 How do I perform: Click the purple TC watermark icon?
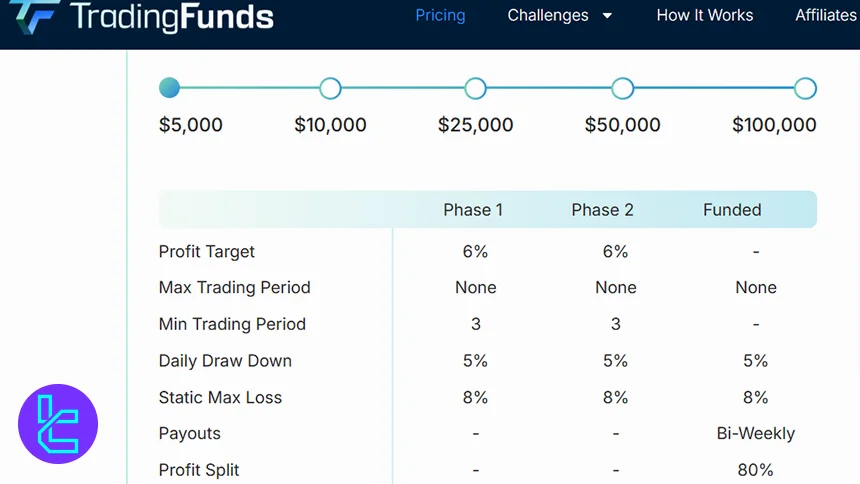(58, 424)
